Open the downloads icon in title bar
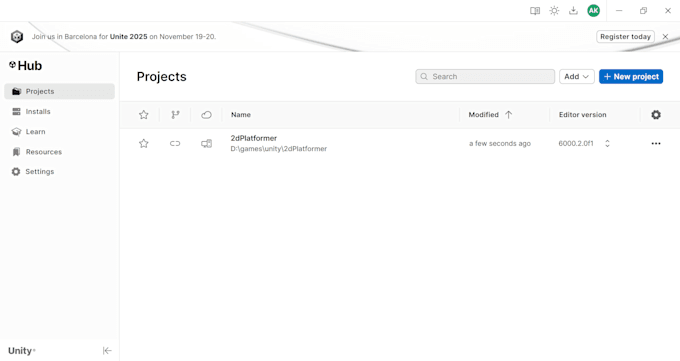680x361 pixels. [x=573, y=11]
